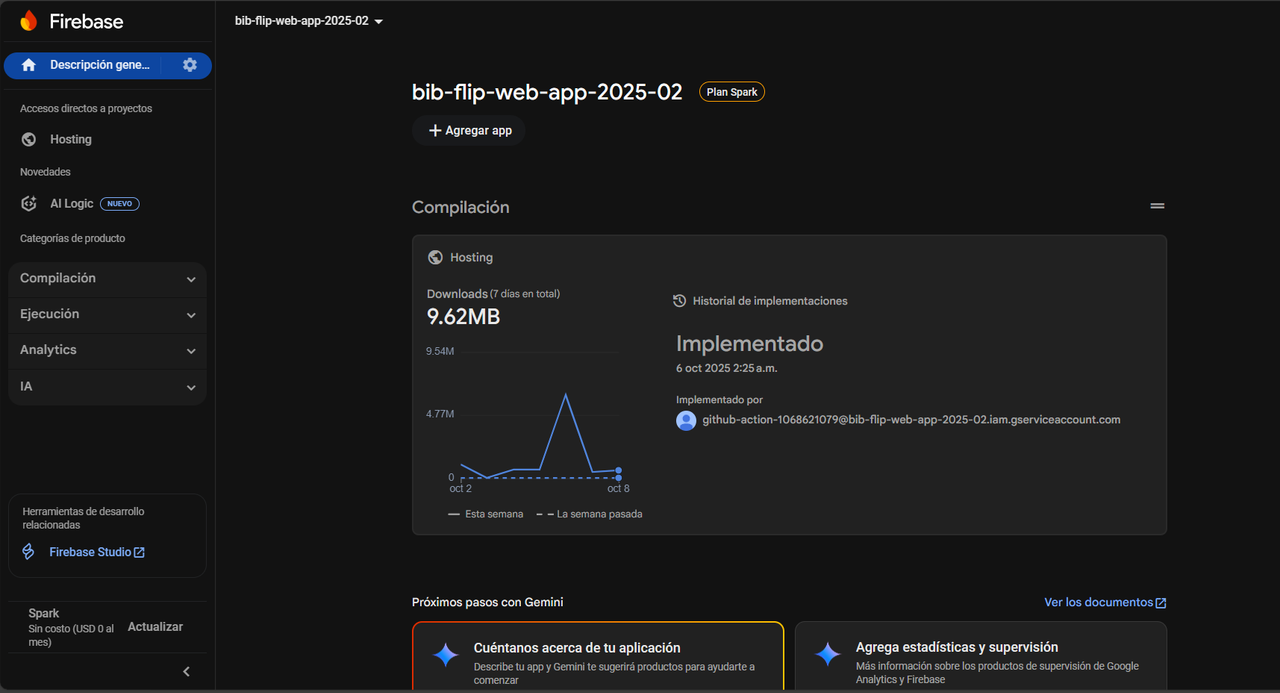Click the Compilación section heading
This screenshot has width=1280, height=693.
(461, 207)
